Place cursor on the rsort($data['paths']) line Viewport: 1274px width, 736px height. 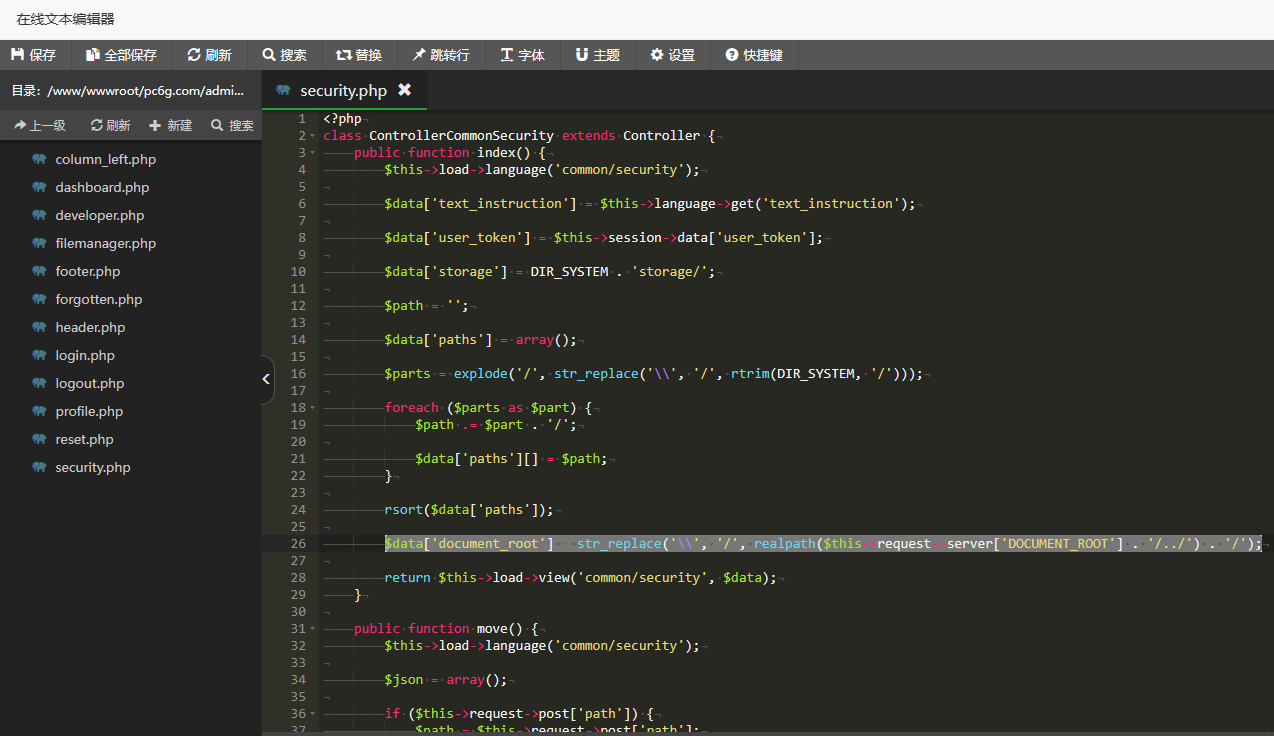[469, 509]
